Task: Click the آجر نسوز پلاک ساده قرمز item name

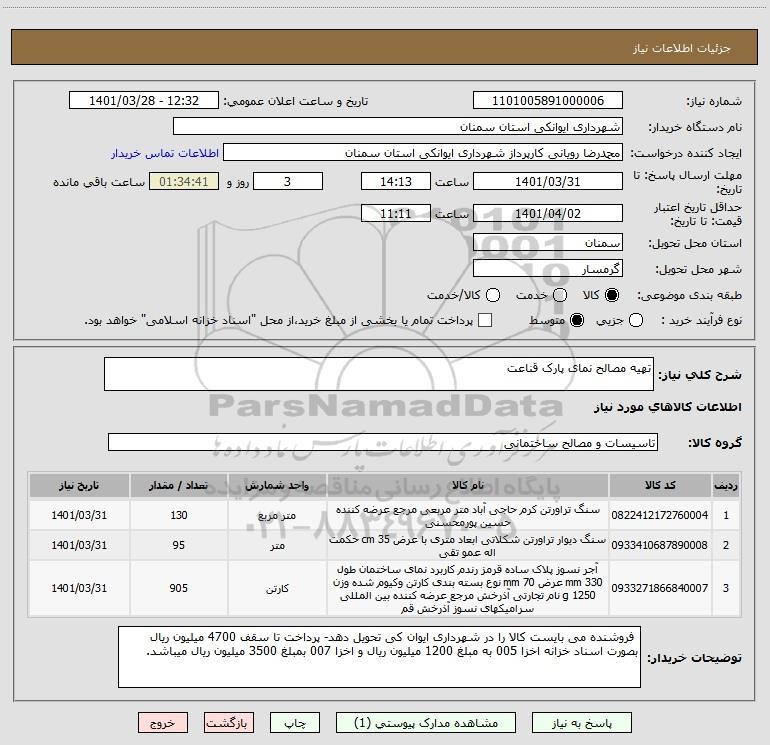Action: tap(468, 588)
